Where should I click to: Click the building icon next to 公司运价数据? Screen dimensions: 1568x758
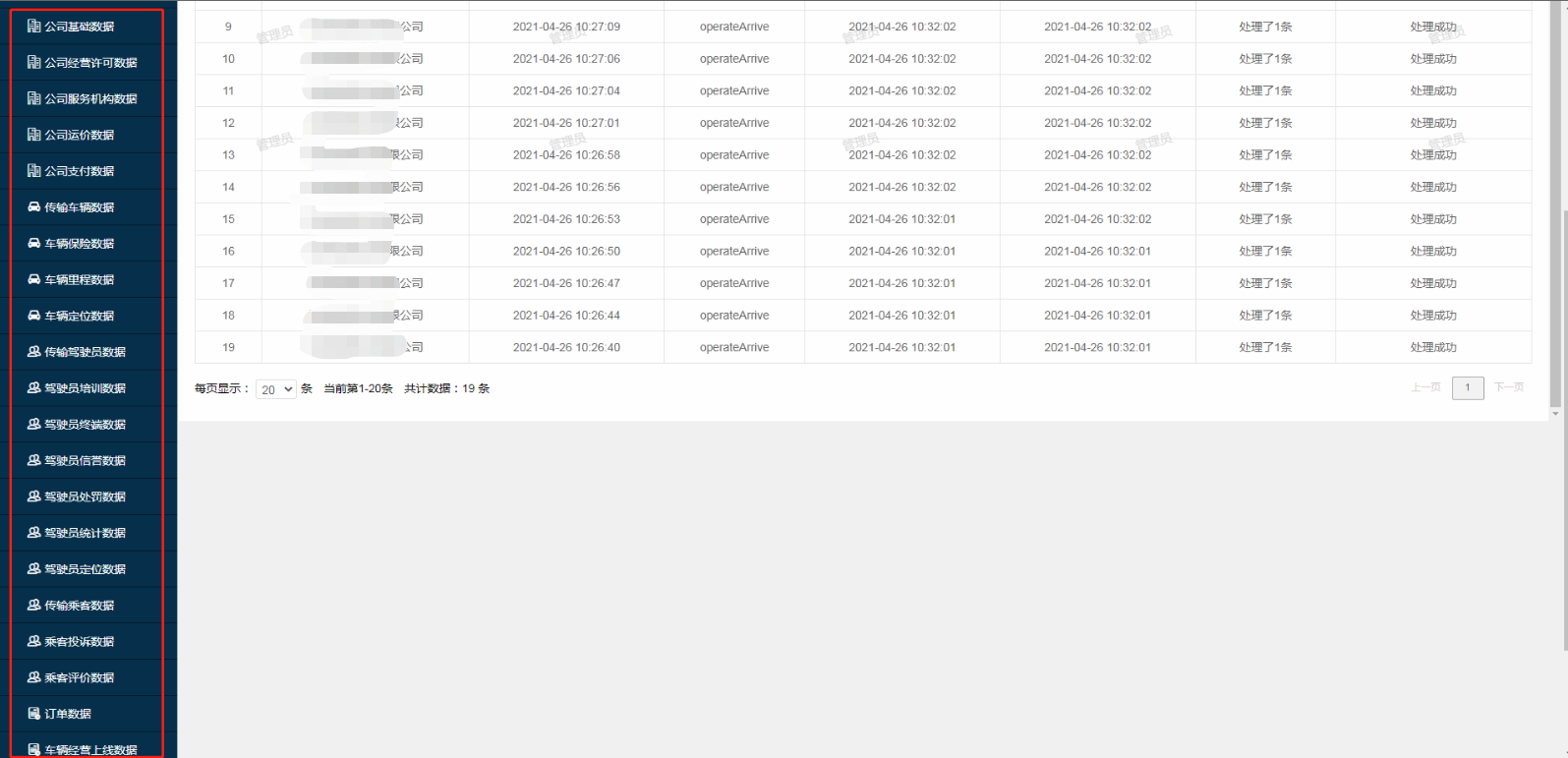point(33,135)
